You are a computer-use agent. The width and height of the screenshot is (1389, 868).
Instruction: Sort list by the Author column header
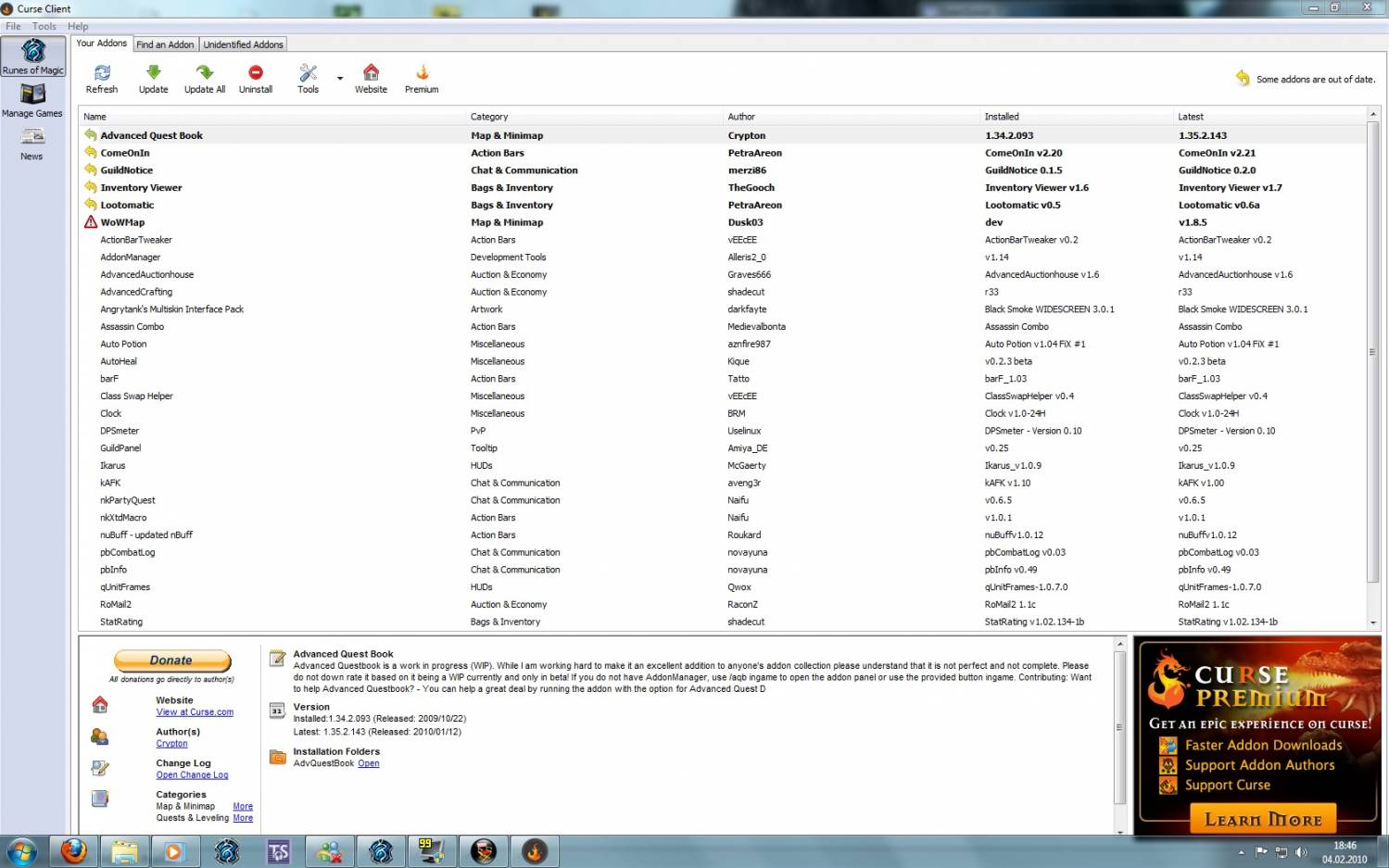pos(852,117)
